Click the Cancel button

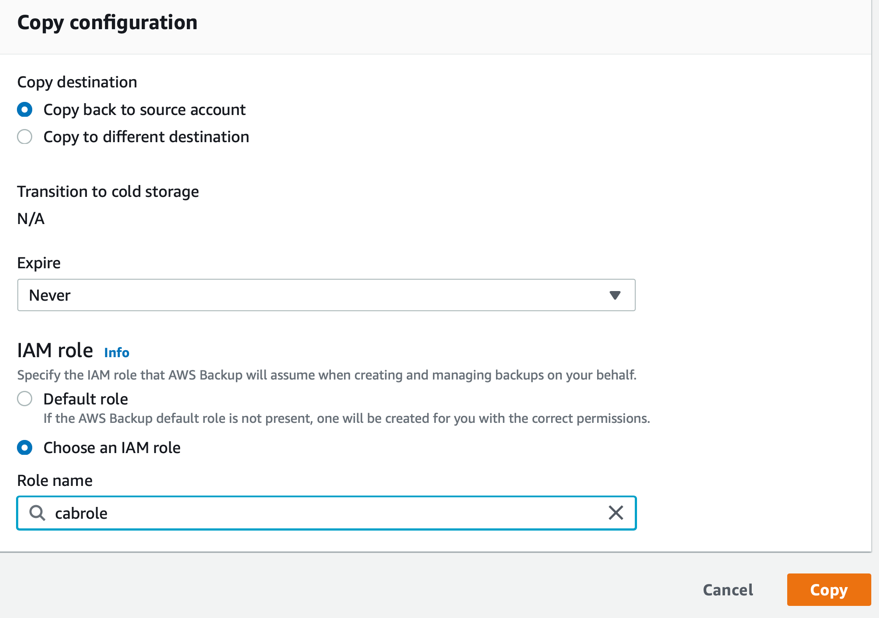coord(727,590)
